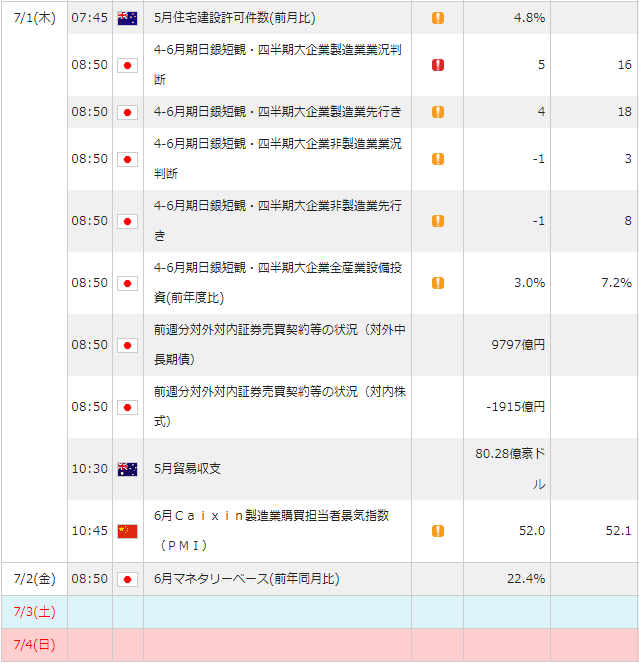Click the 4.8% previous value
Image resolution: width=639 pixels, height=663 pixels.
click(529, 18)
